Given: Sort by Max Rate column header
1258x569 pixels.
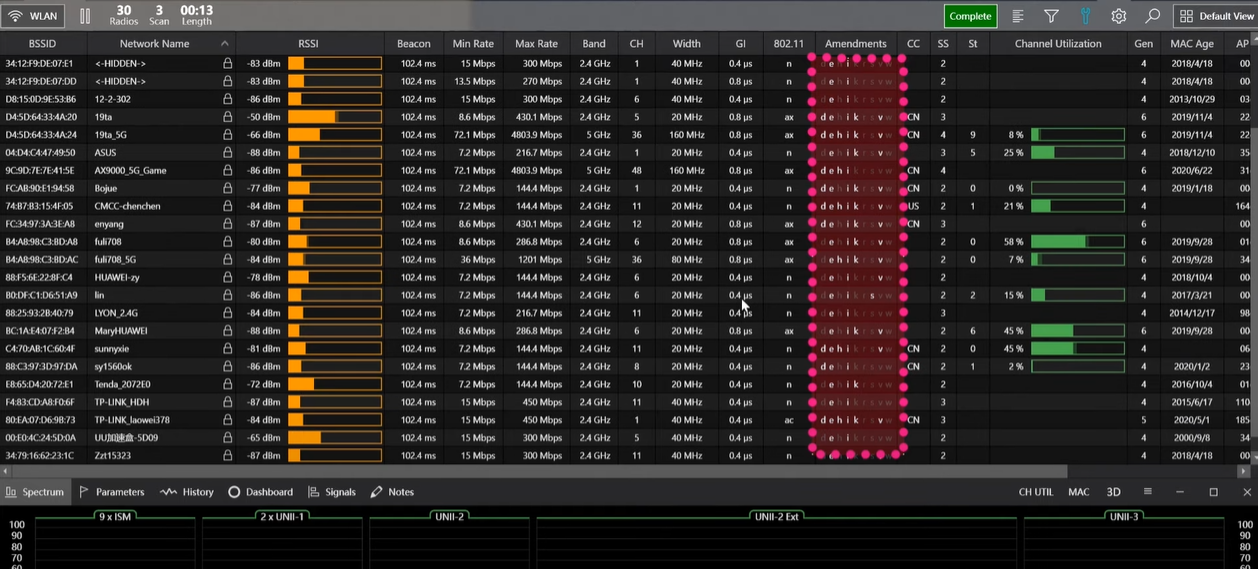Looking at the screenshot, I should pyautogui.click(x=536, y=44).
